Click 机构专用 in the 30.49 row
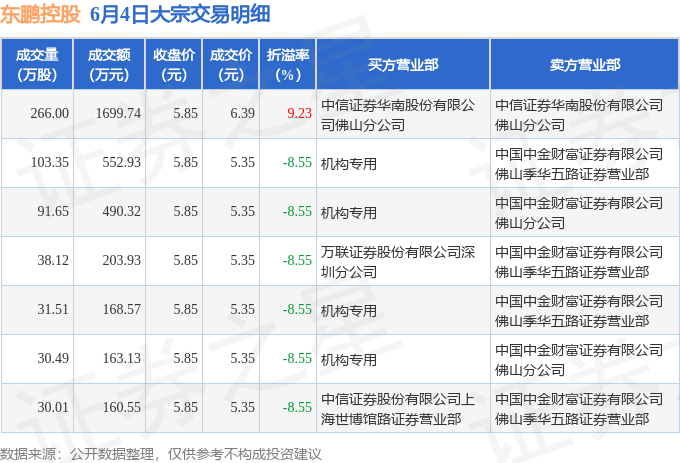Viewport: 680px width, 463px height. coord(349,360)
